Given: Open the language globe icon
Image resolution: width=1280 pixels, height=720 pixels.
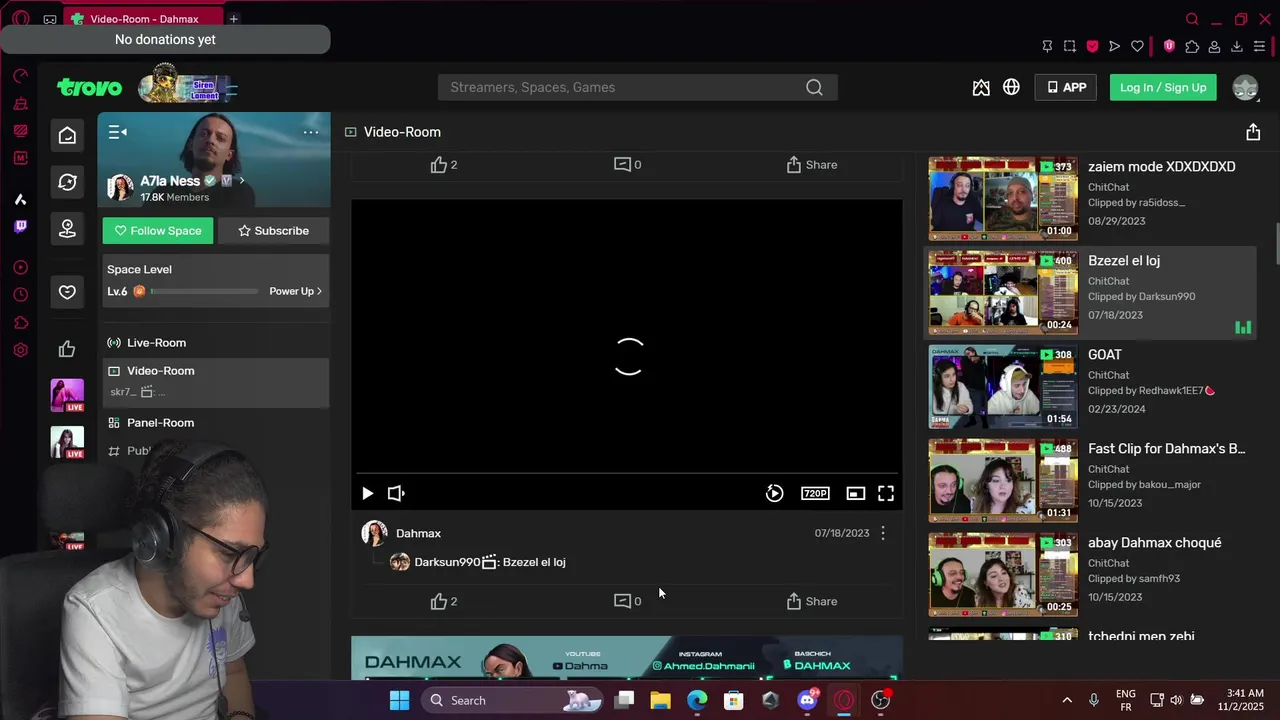Looking at the screenshot, I should click(1011, 88).
